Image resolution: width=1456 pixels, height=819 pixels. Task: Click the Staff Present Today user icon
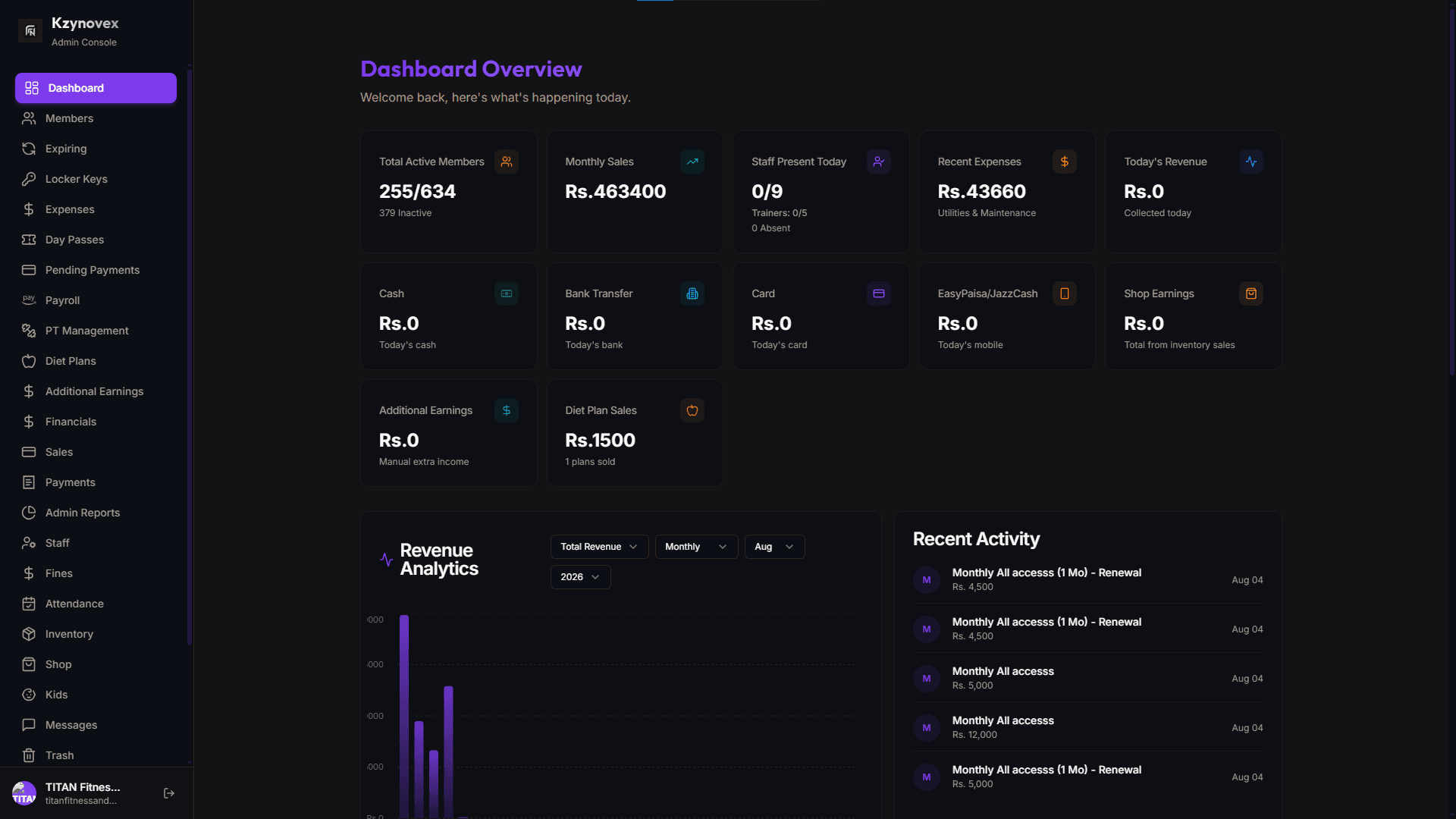[x=879, y=162]
